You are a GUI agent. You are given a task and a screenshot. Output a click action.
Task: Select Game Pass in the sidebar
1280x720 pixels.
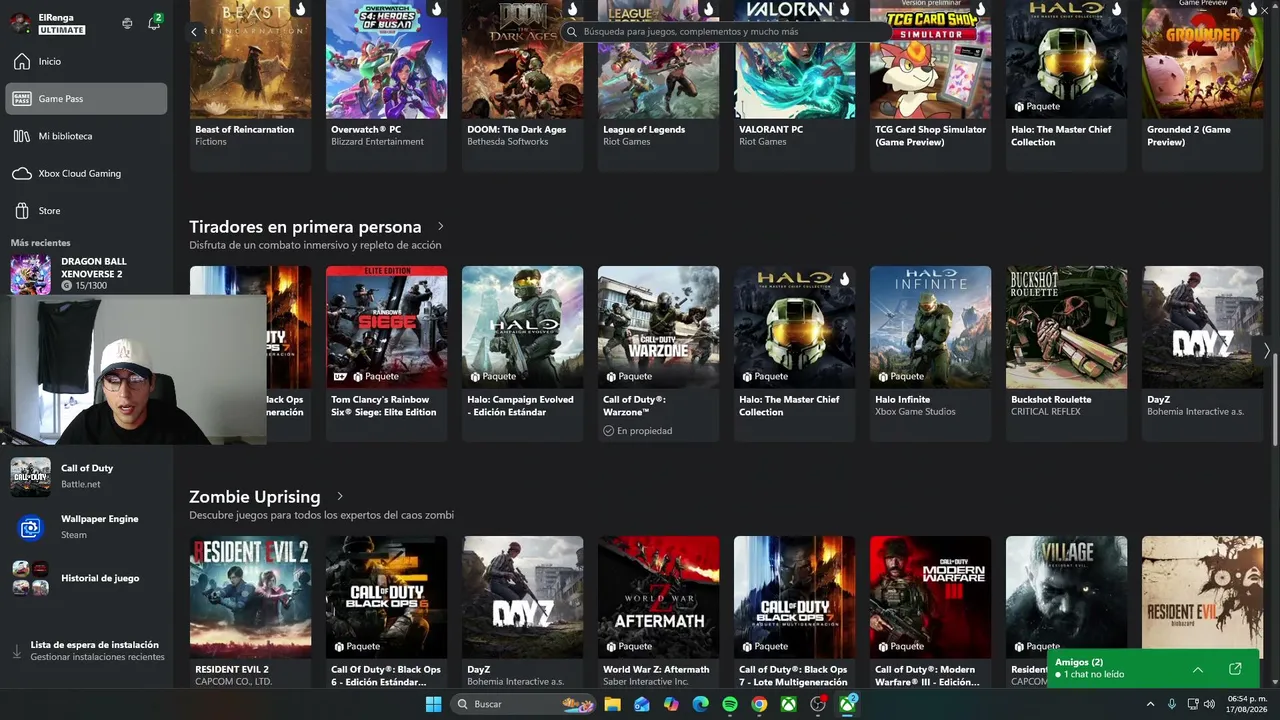86,99
